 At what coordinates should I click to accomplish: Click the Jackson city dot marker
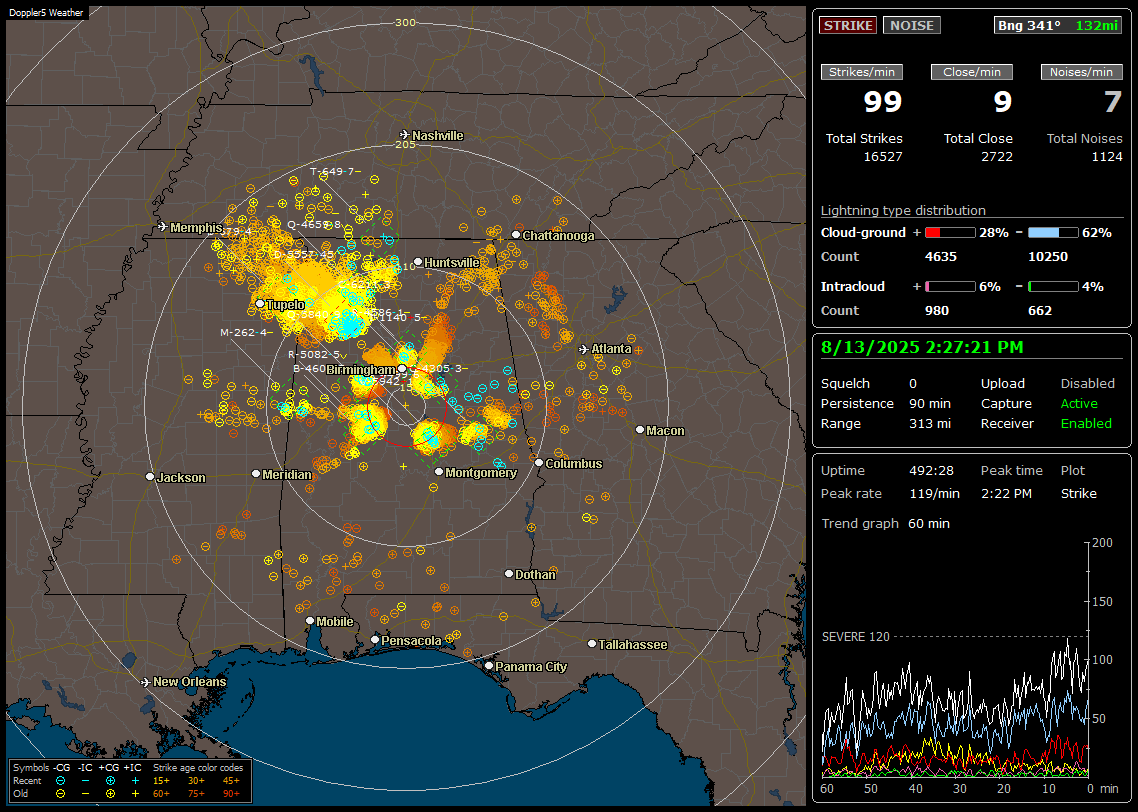pyautogui.click(x=150, y=477)
